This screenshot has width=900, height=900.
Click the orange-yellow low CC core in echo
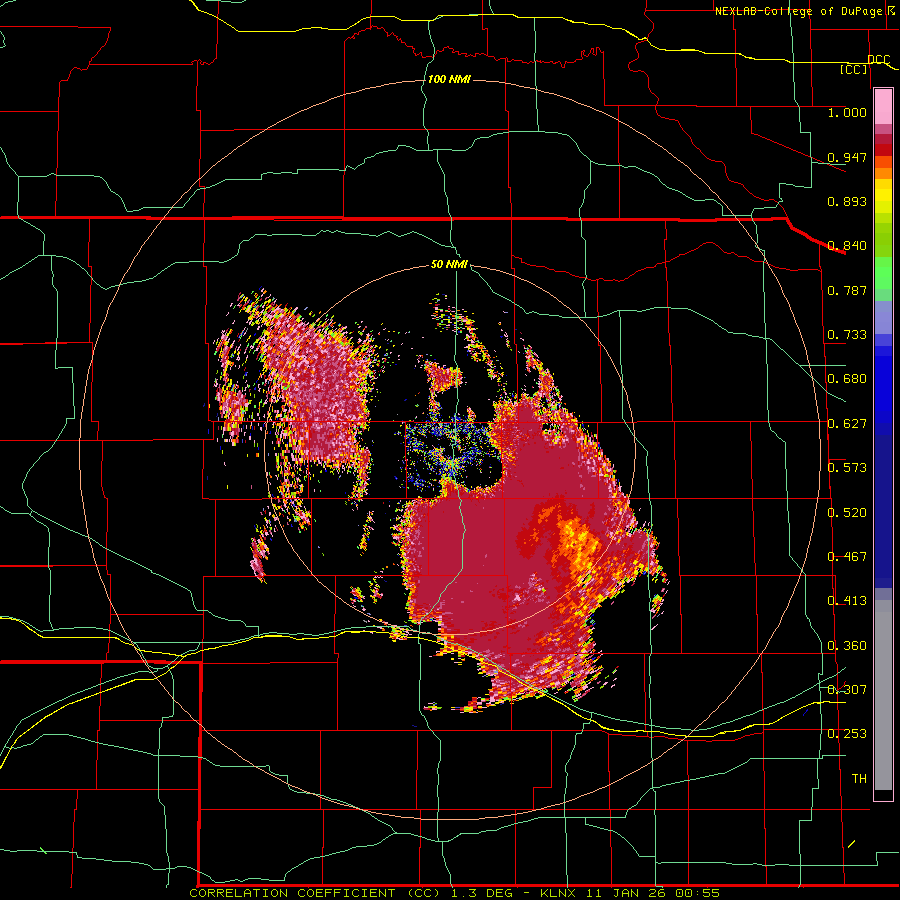(x=577, y=542)
